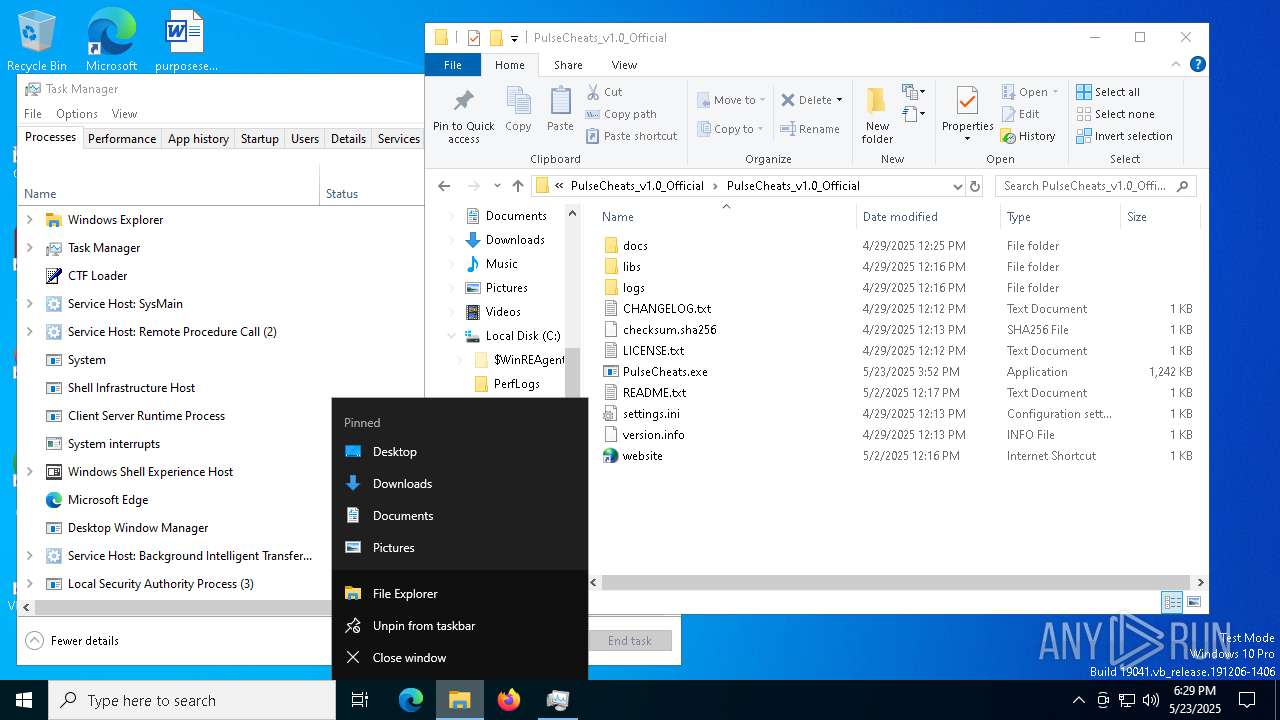1280x720 pixels.
Task: Click Fewer details in Task Manager
Action: click(73, 641)
